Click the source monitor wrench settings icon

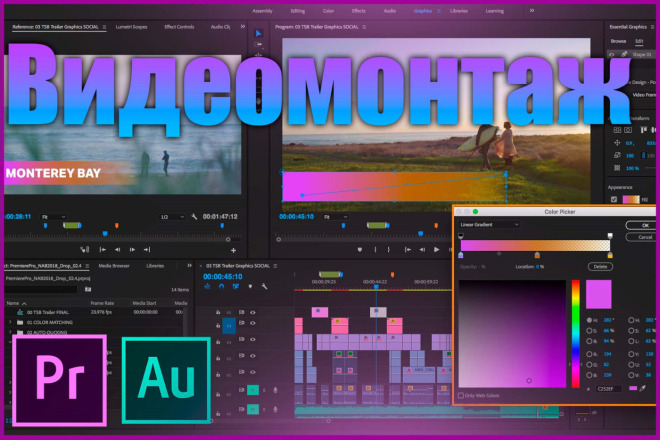194,216
